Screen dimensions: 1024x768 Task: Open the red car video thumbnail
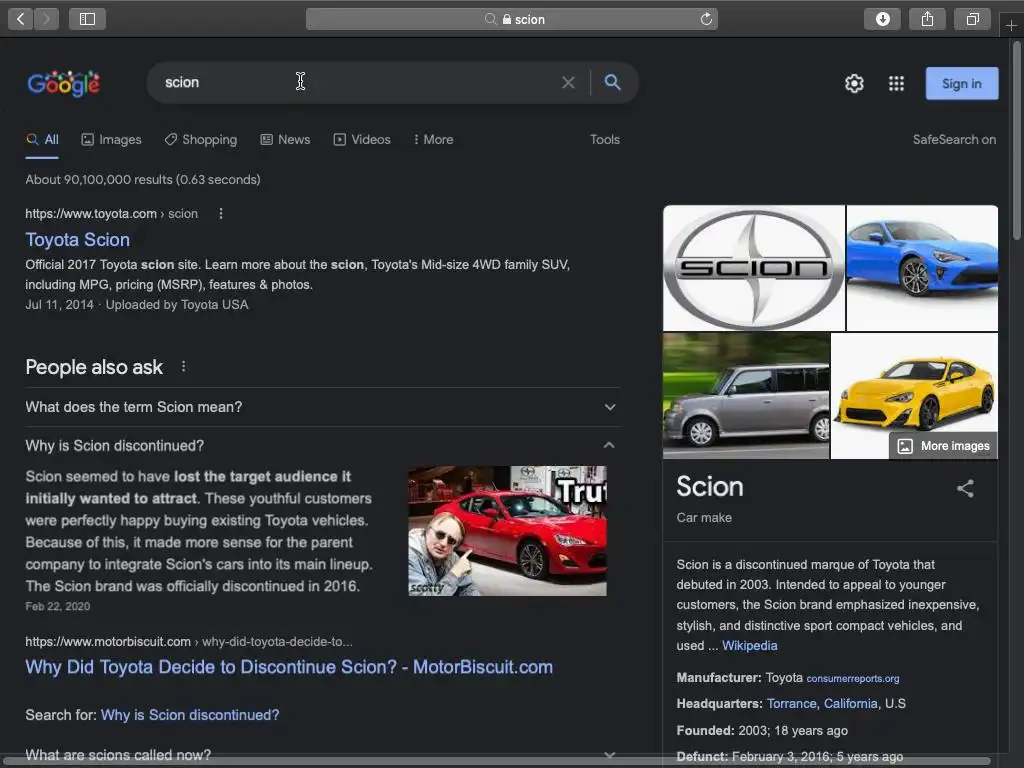pos(507,530)
